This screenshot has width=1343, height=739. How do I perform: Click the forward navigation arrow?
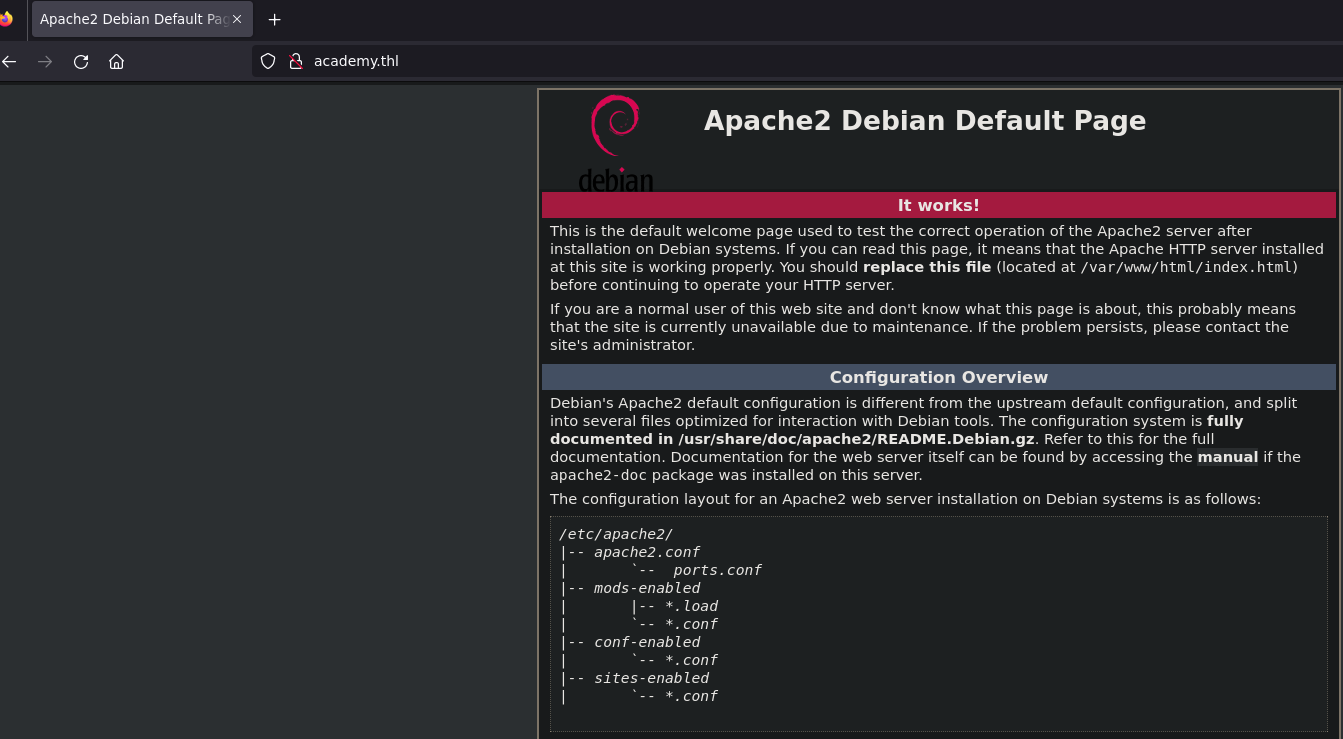tap(45, 62)
